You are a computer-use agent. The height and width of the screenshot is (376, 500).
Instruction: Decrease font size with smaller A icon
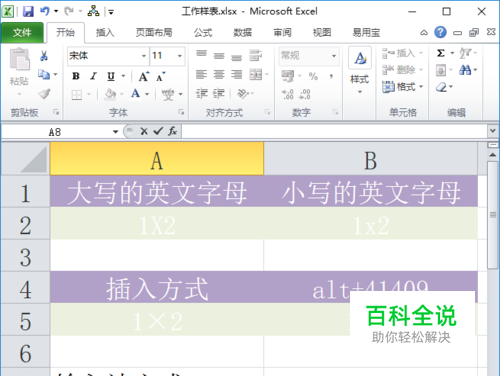(x=161, y=77)
